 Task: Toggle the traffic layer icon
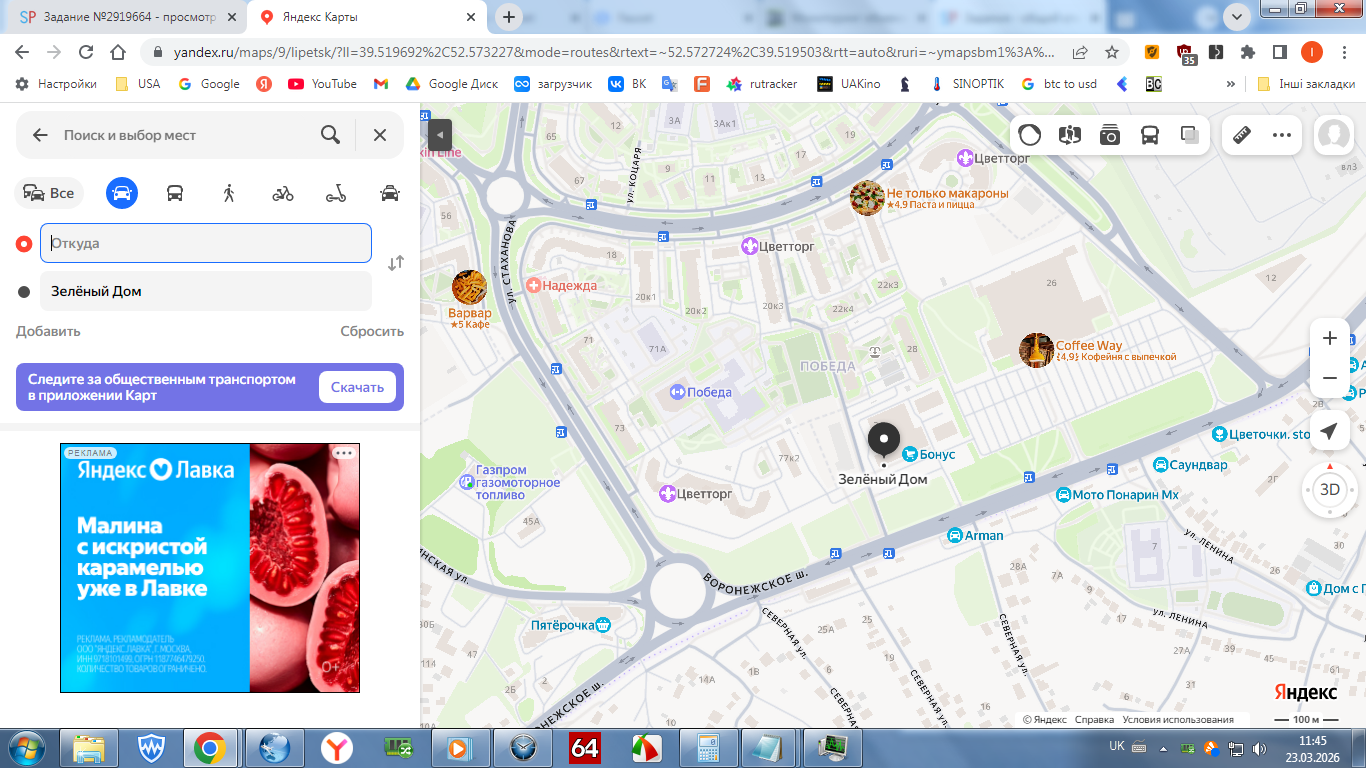point(1030,135)
